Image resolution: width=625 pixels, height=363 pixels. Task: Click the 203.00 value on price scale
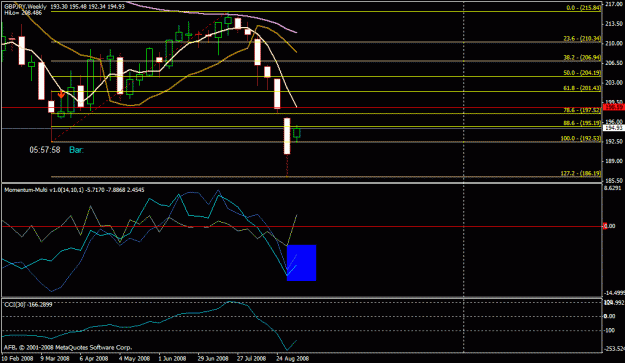614,82
